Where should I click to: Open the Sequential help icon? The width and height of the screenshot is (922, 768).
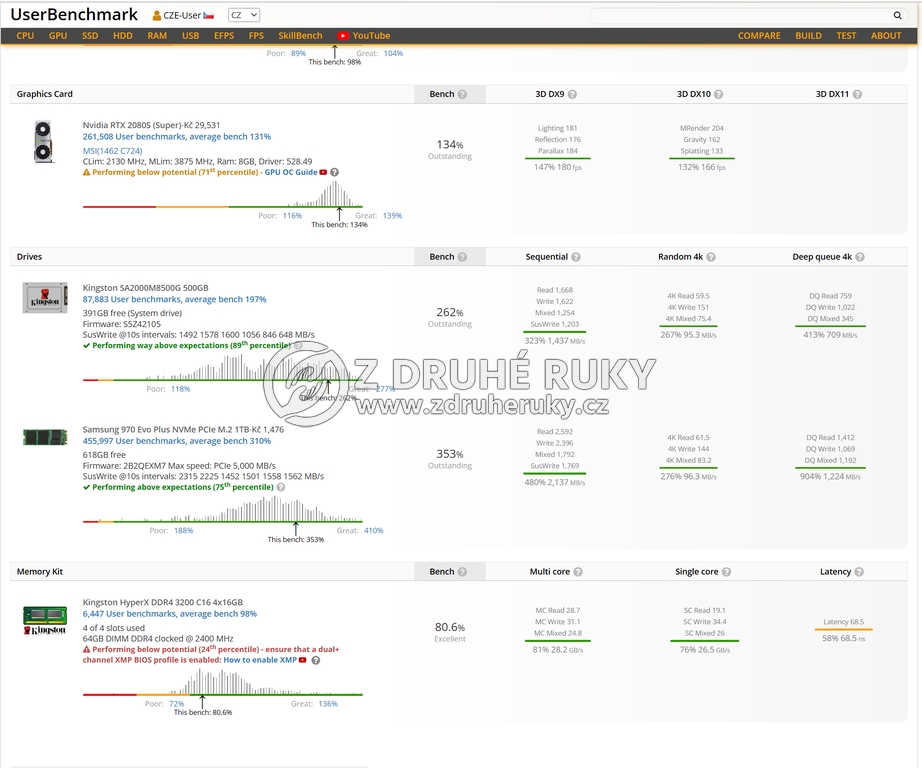(576, 257)
